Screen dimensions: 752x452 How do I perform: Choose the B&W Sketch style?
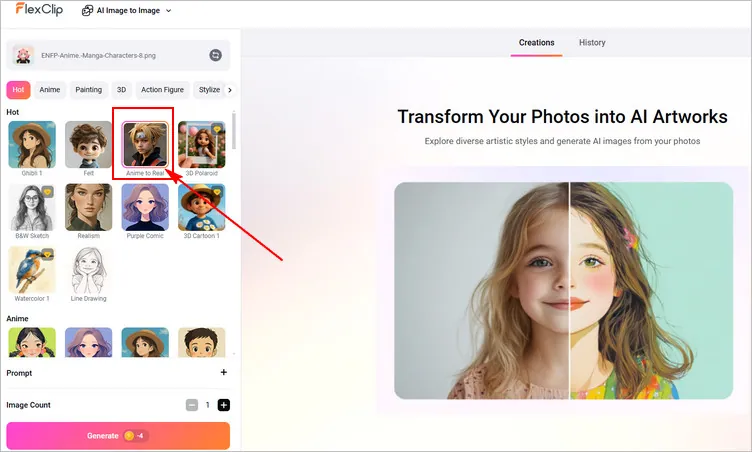pos(32,207)
